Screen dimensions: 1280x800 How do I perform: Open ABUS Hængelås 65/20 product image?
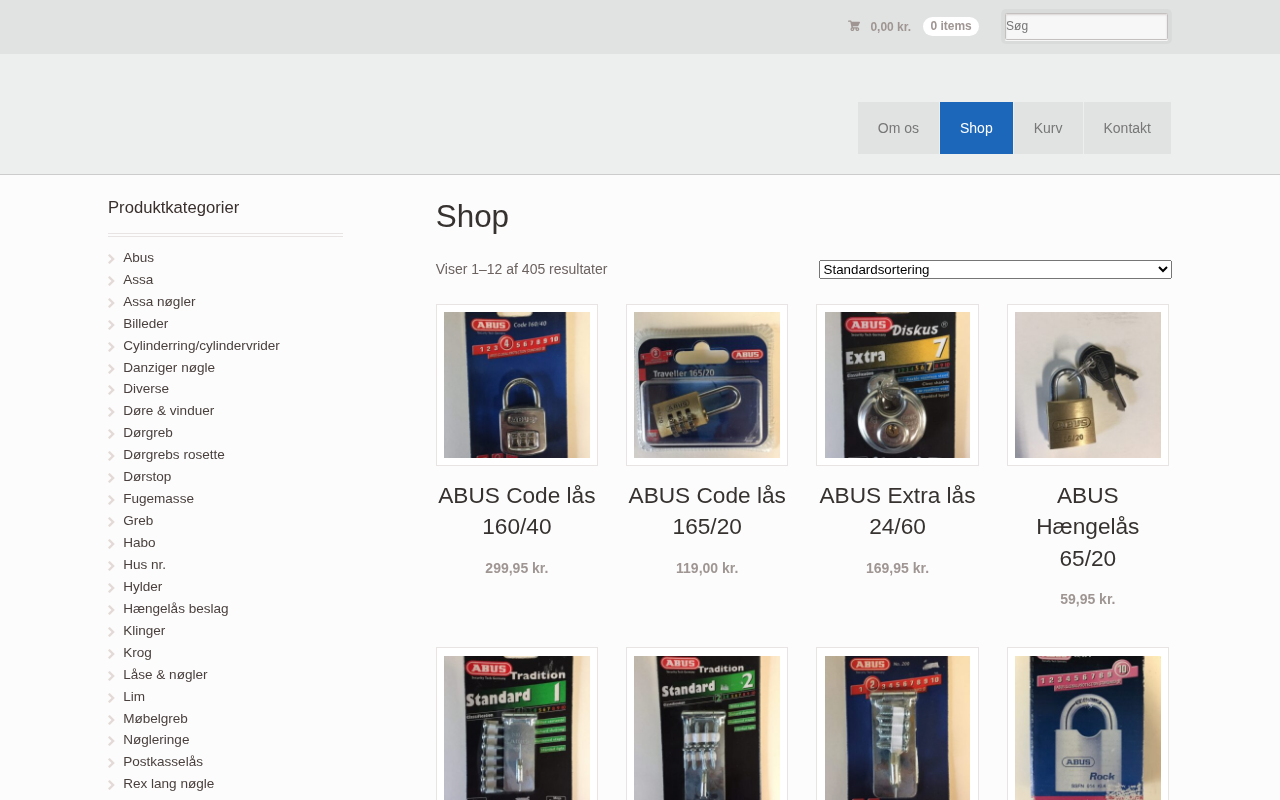tap(1088, 385)
